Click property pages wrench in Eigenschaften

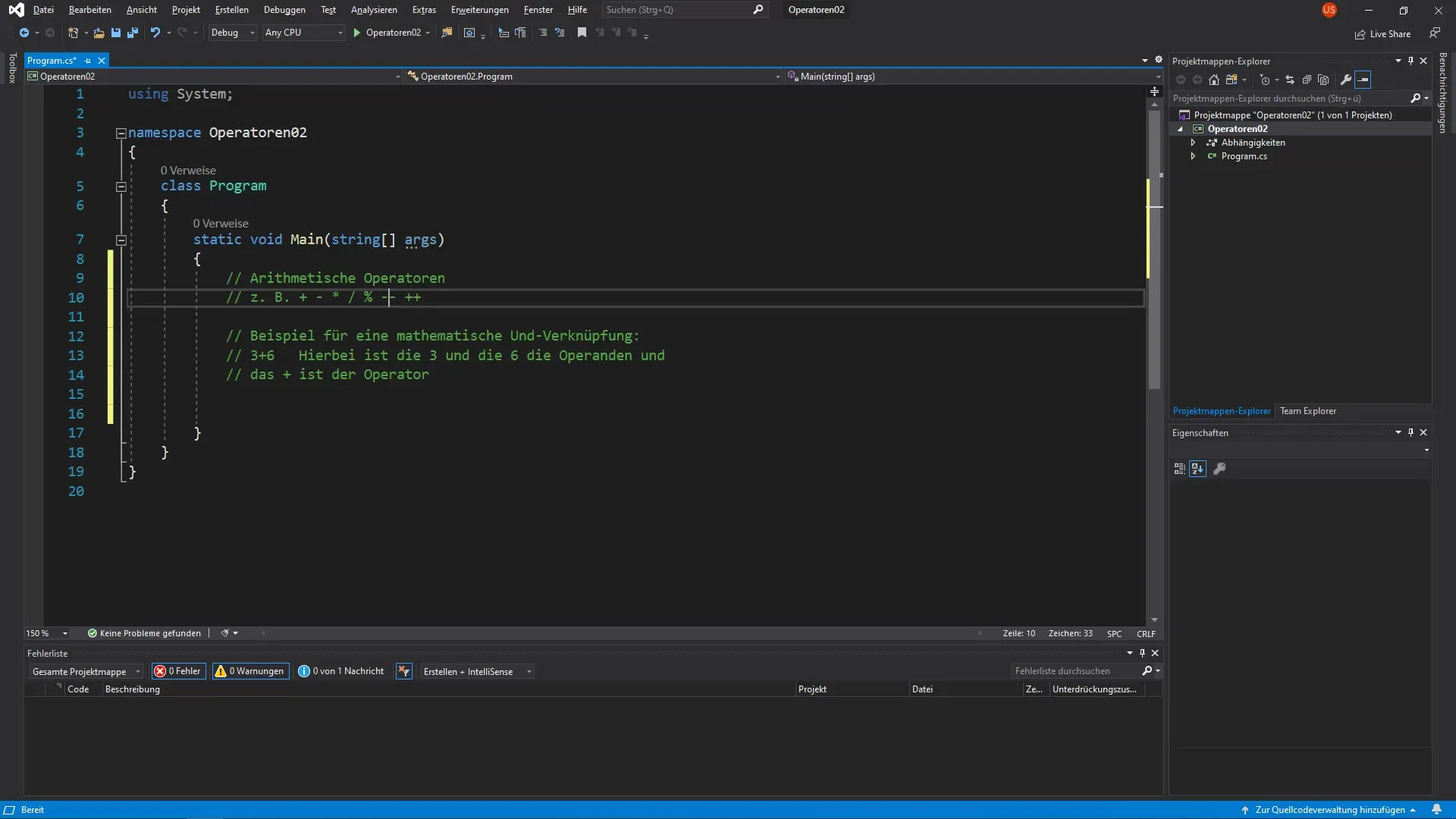pyautogui.click(x=1219, y=469)
